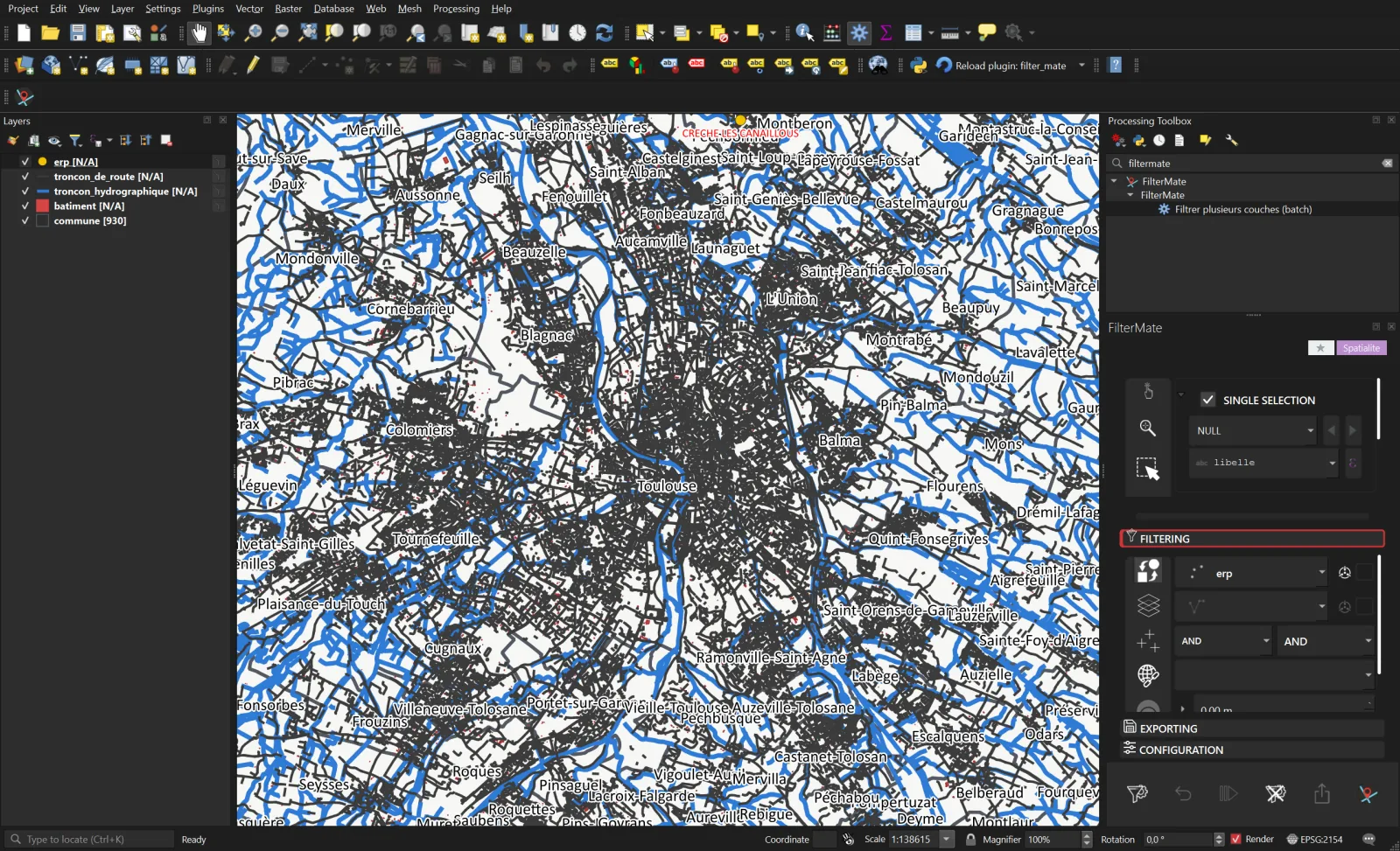Screen dimensions: 1400x851
Task: Open the Processing Toolbox gear icon
Action: pos(859,33)
